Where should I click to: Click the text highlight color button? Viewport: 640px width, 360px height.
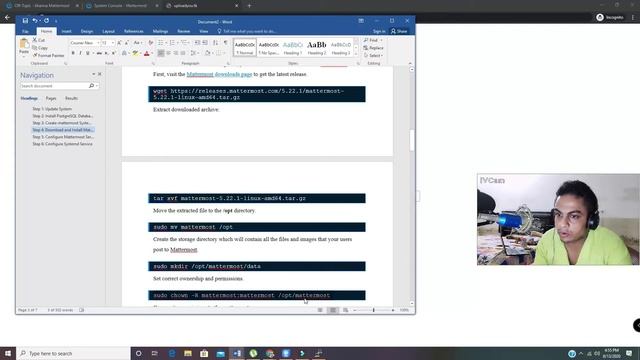tap(136, 53)
